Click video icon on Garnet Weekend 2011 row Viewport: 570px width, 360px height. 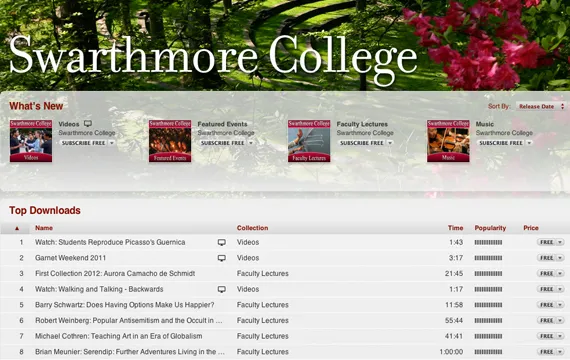[x=221, y=258]
